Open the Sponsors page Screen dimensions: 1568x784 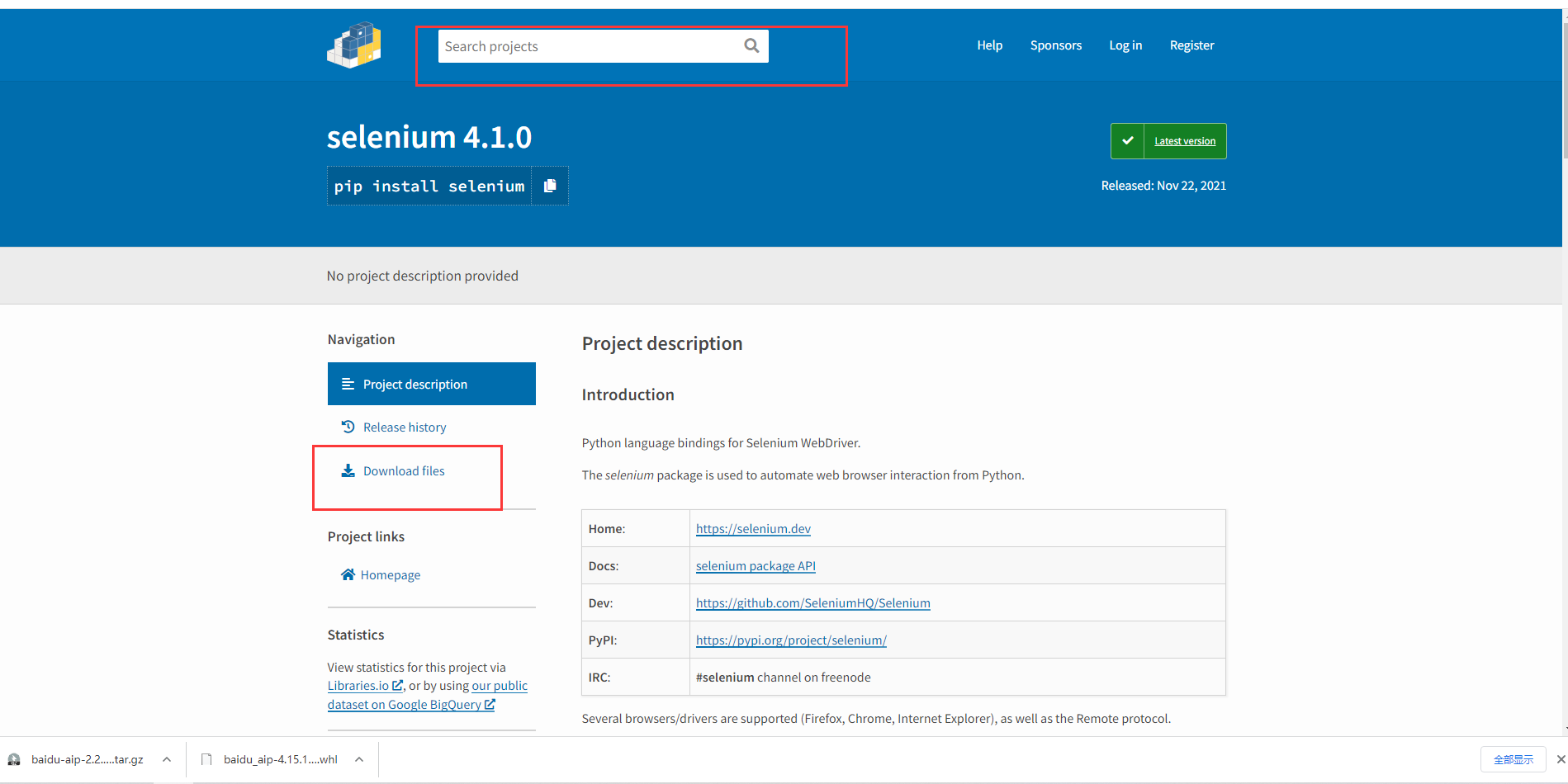(x=1055, y=45)
